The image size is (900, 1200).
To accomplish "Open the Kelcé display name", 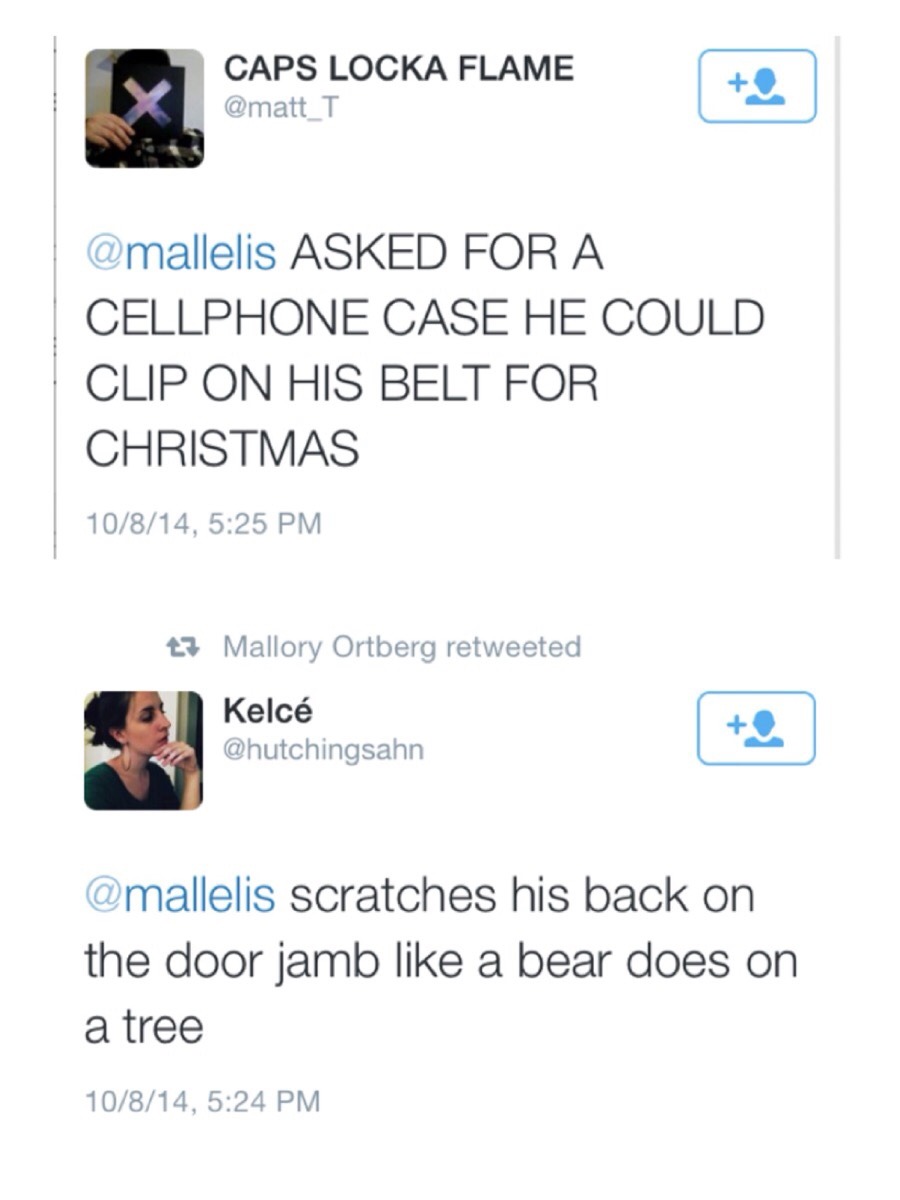I will 268,712.
